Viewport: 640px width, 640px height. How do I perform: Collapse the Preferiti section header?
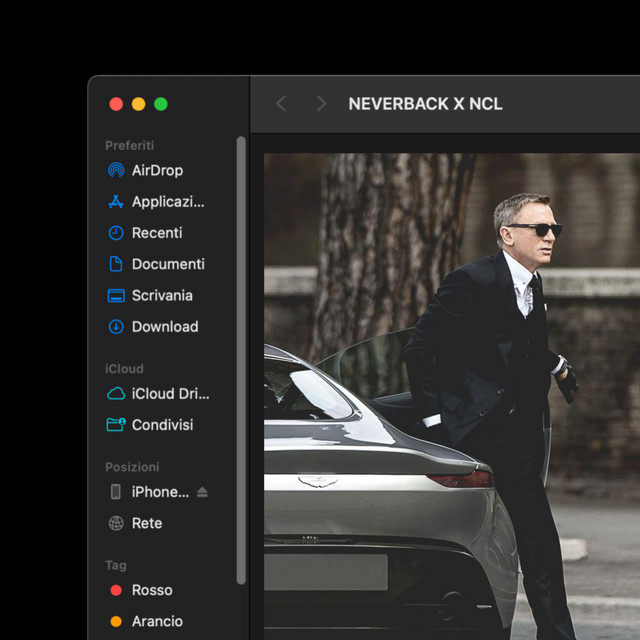pyautogui.click(x=130, y=145)
